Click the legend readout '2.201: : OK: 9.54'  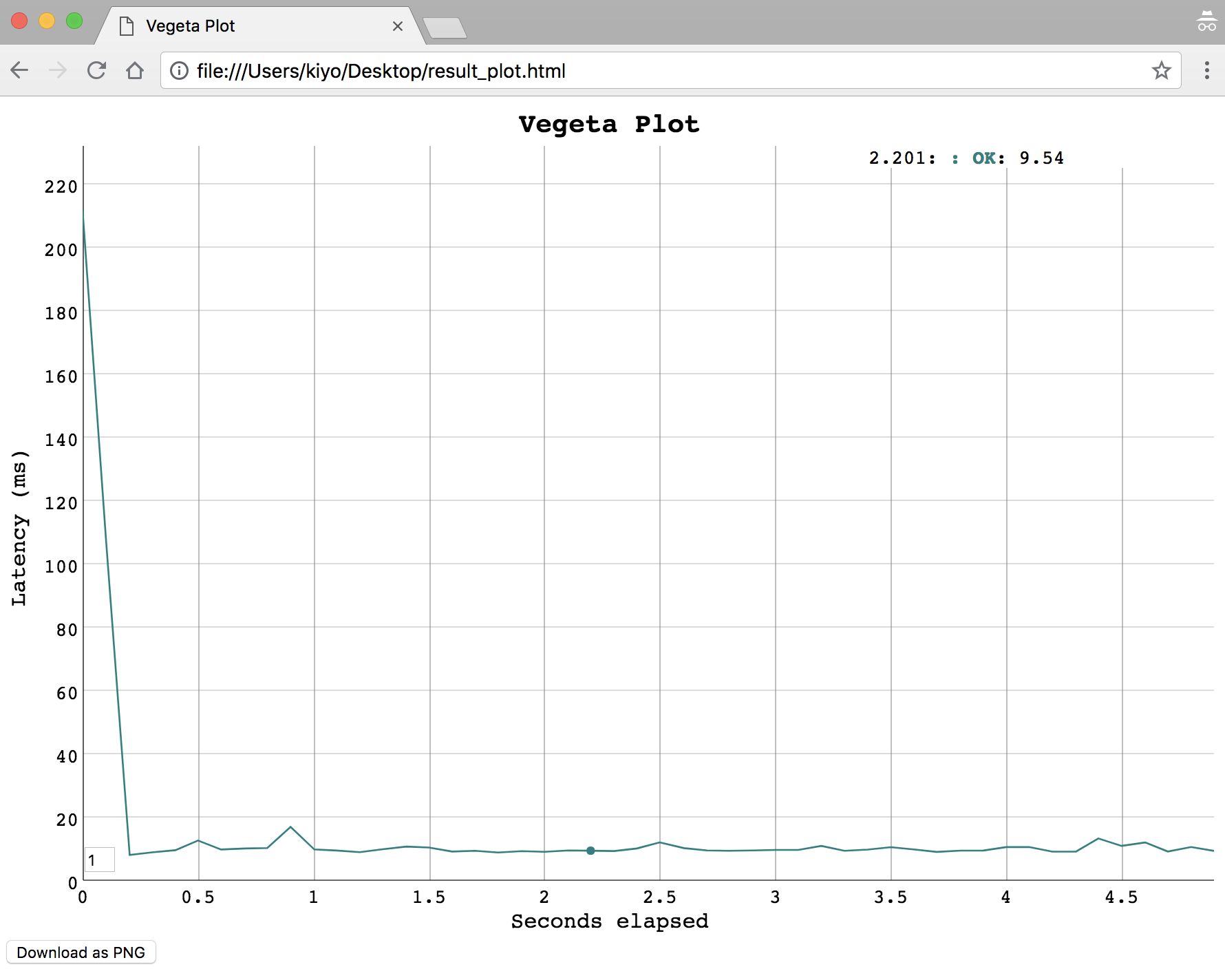(966, 158)
